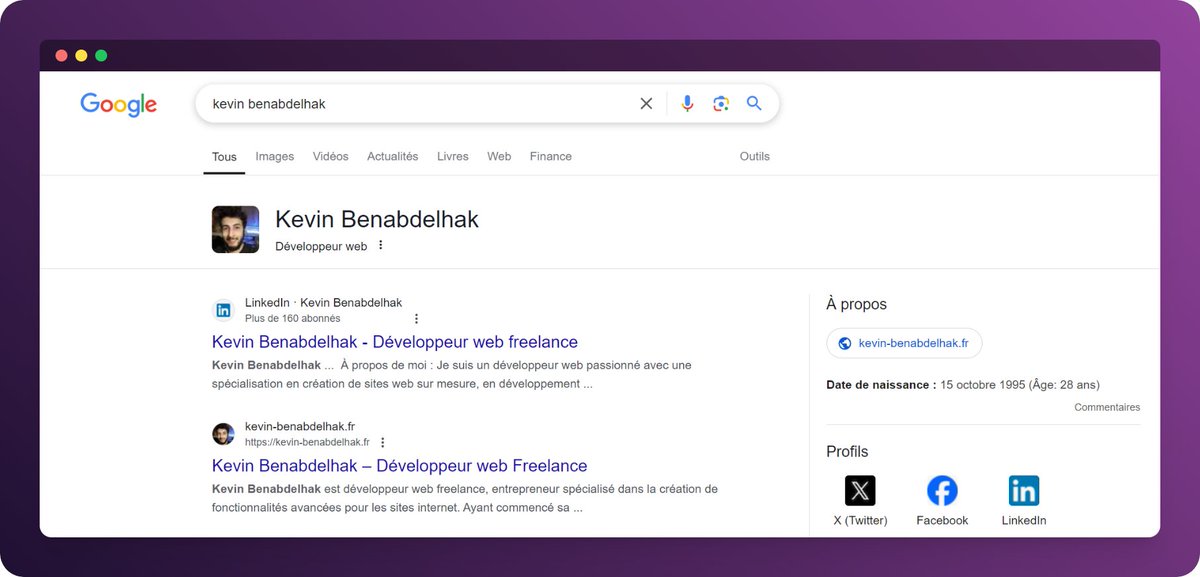Click kevin-benabdelhak.fr website chip in À propos
The height and width of the screenshot is (577, 1200).
point(904,343)
